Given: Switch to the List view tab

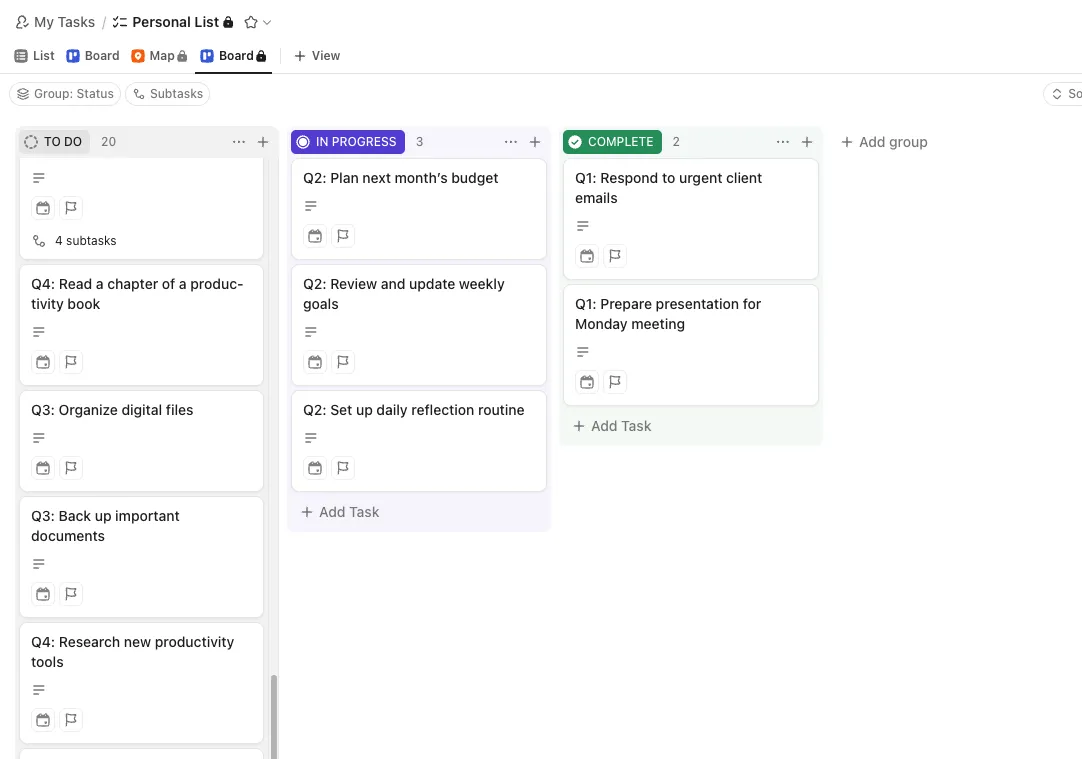Looking at the screenshot, I should pos(35,56).
